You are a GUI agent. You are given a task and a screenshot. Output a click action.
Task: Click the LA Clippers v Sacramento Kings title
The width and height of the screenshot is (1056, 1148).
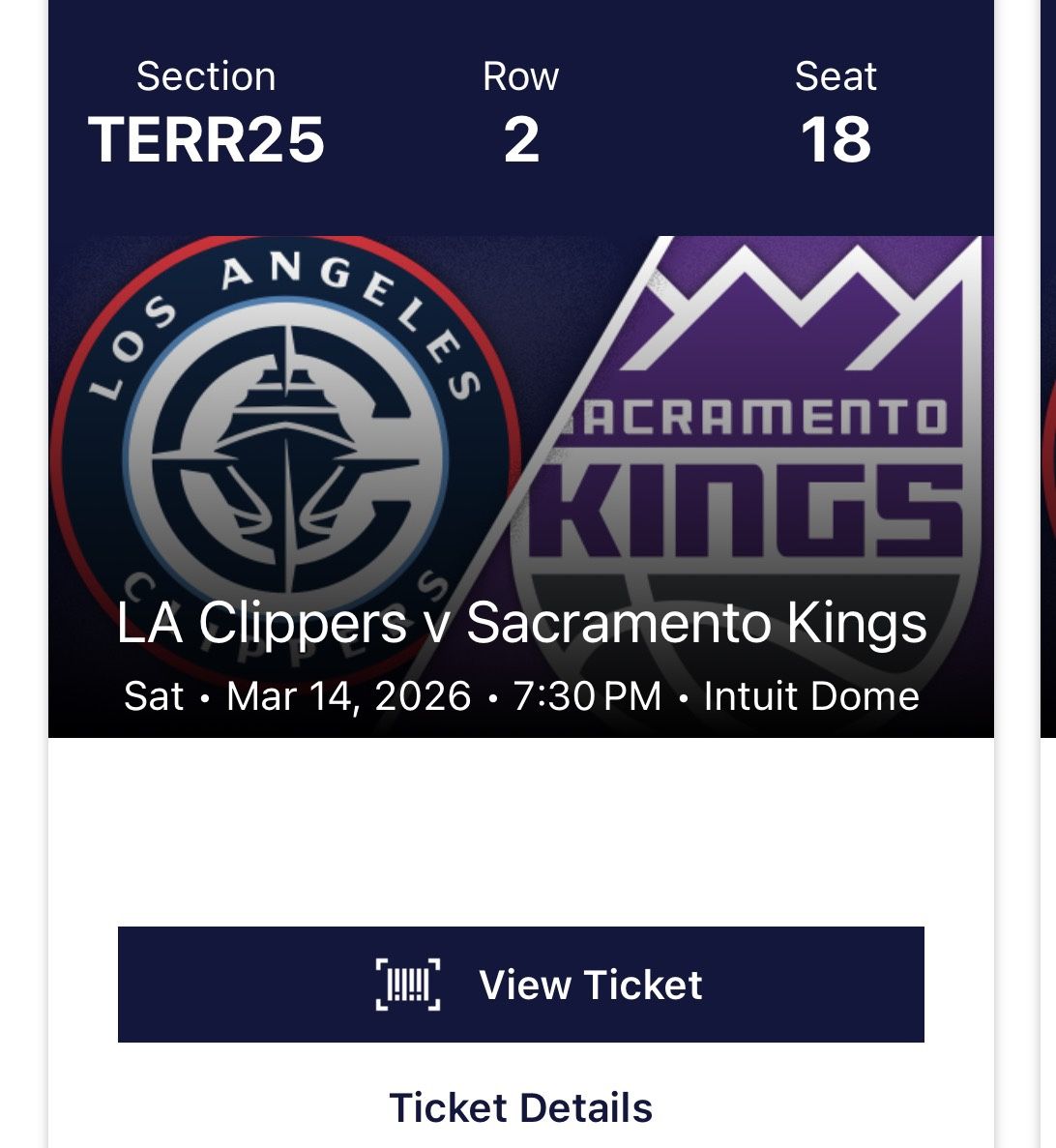[521, 623]
